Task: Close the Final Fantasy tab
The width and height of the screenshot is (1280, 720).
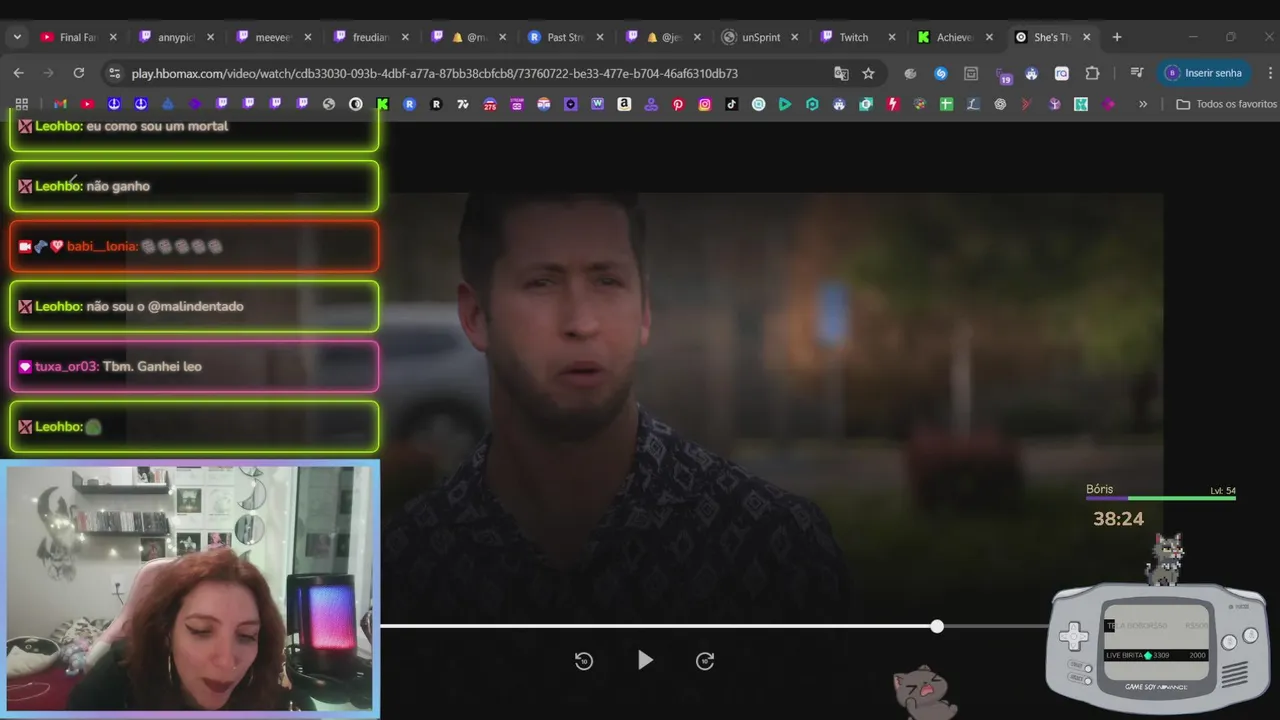Action: [113, 37]
